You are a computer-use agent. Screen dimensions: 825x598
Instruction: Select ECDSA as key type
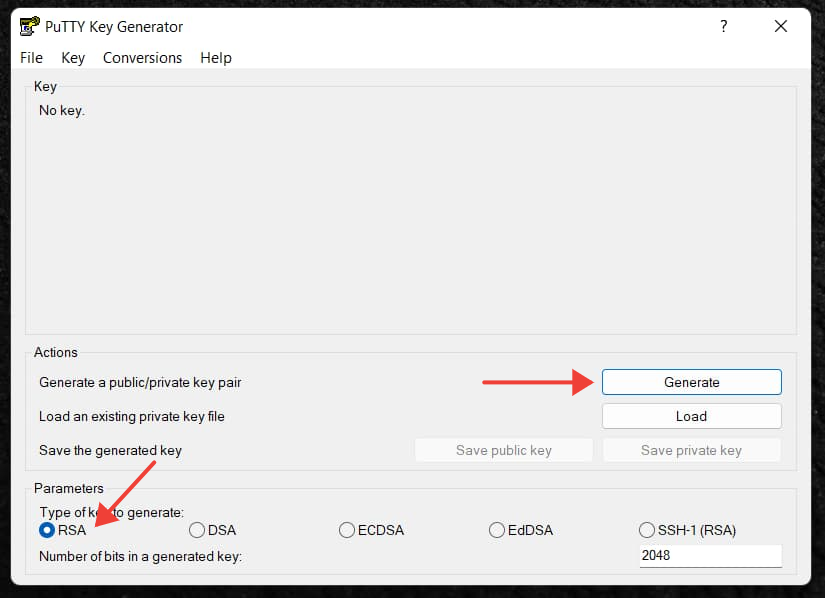(347, 530)
